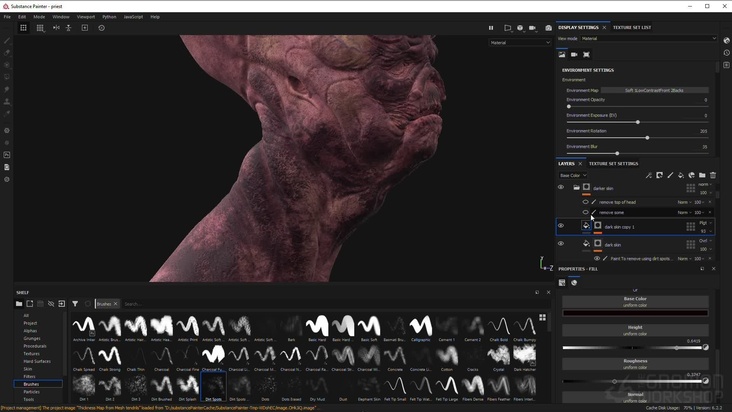Open the camera screenshot icon above viewport
The height and width of the screenshot is (412, 732).
point(548,28)
